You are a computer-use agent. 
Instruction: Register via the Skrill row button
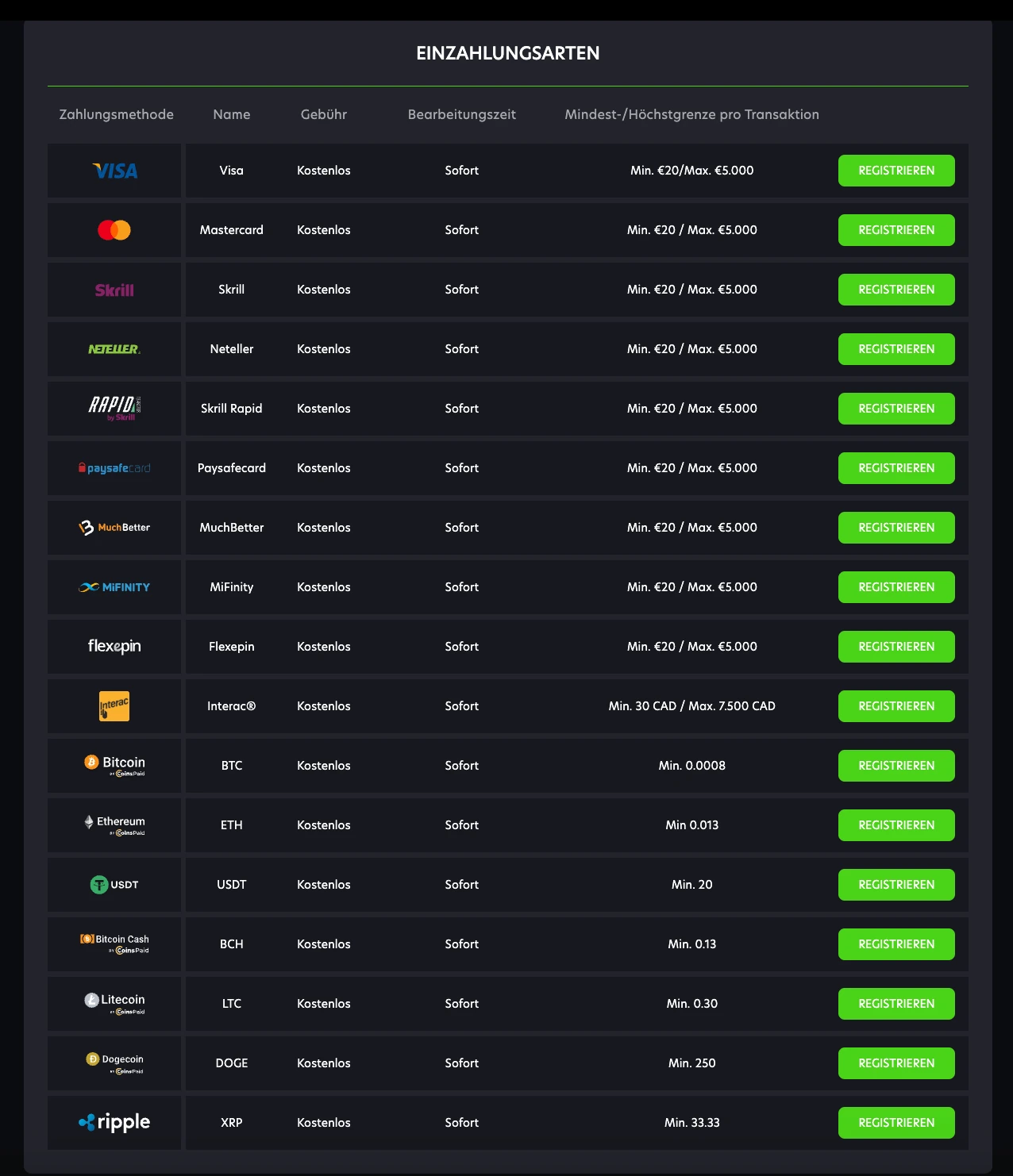[x=896, y=290]
